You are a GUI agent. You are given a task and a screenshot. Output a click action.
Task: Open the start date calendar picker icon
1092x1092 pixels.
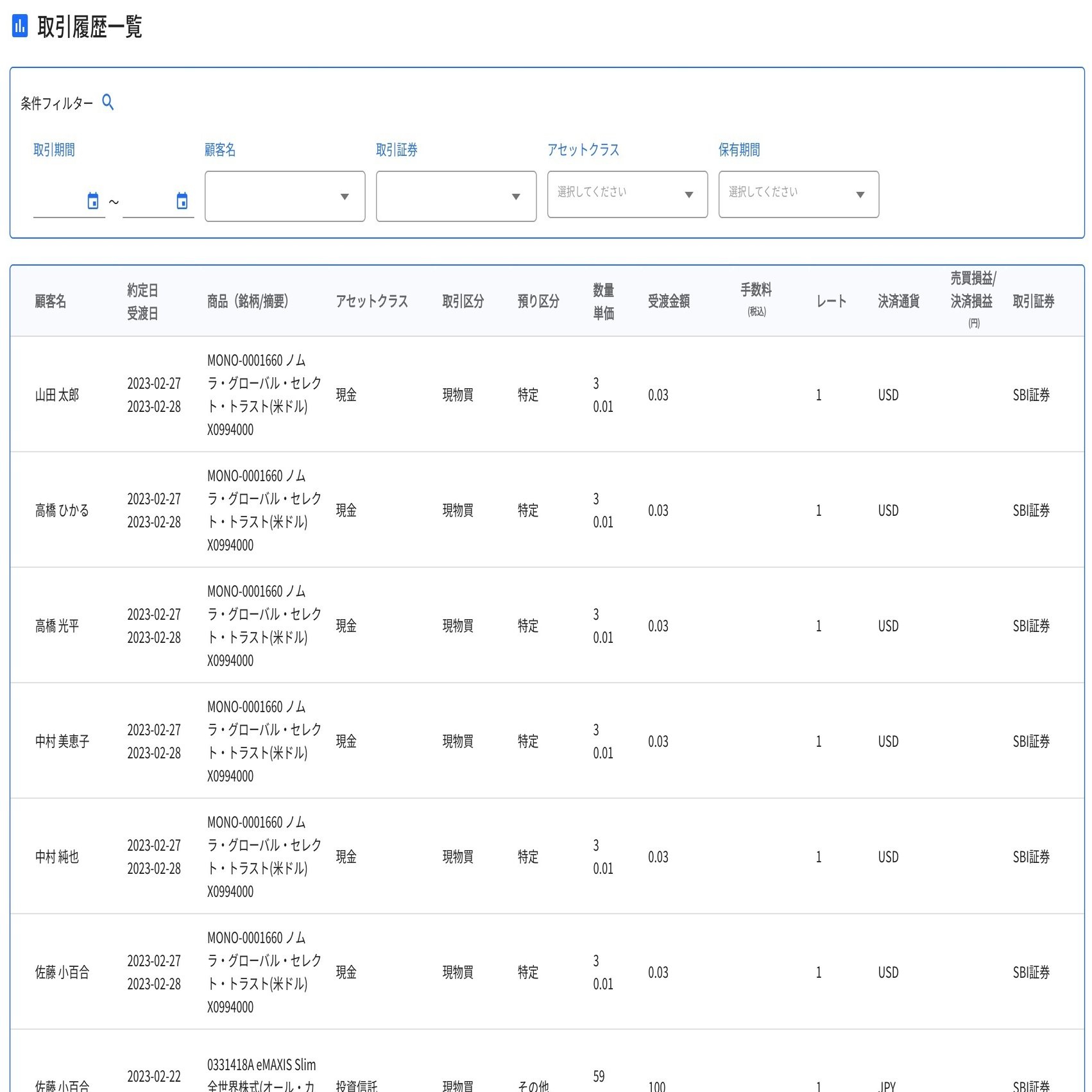pos(92,201)
